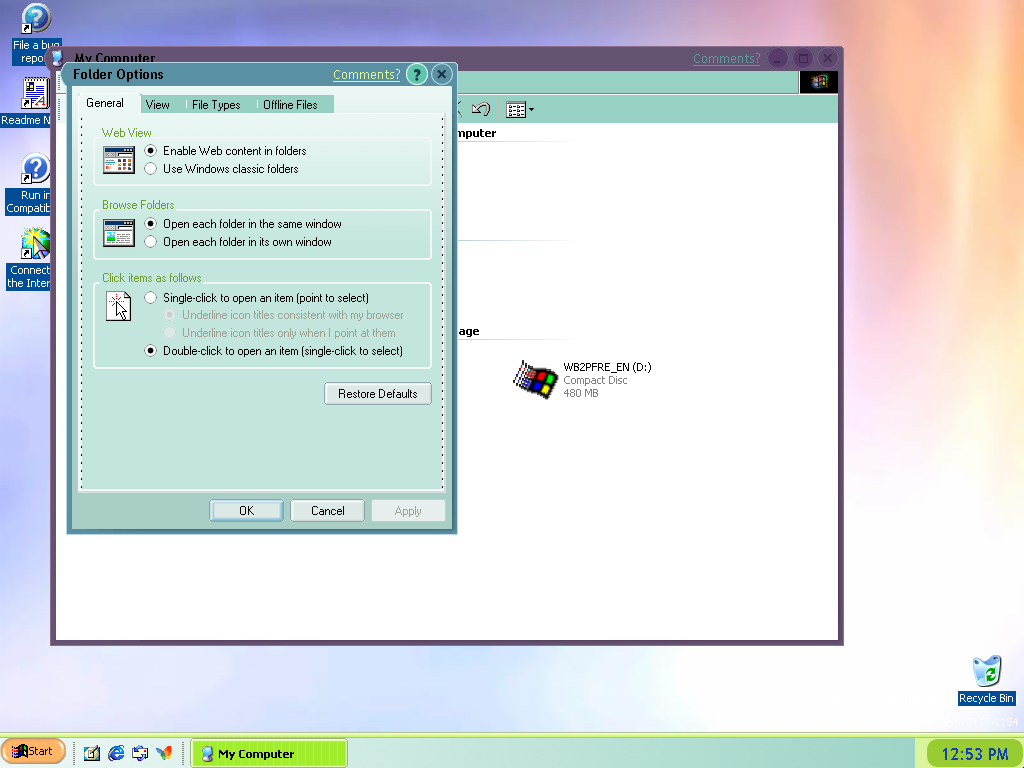Image resolution: width=1024 pixels, height=768 pixels.
Task: Click Comments? link in Folder Options title
Action: [x=366, y=74]
